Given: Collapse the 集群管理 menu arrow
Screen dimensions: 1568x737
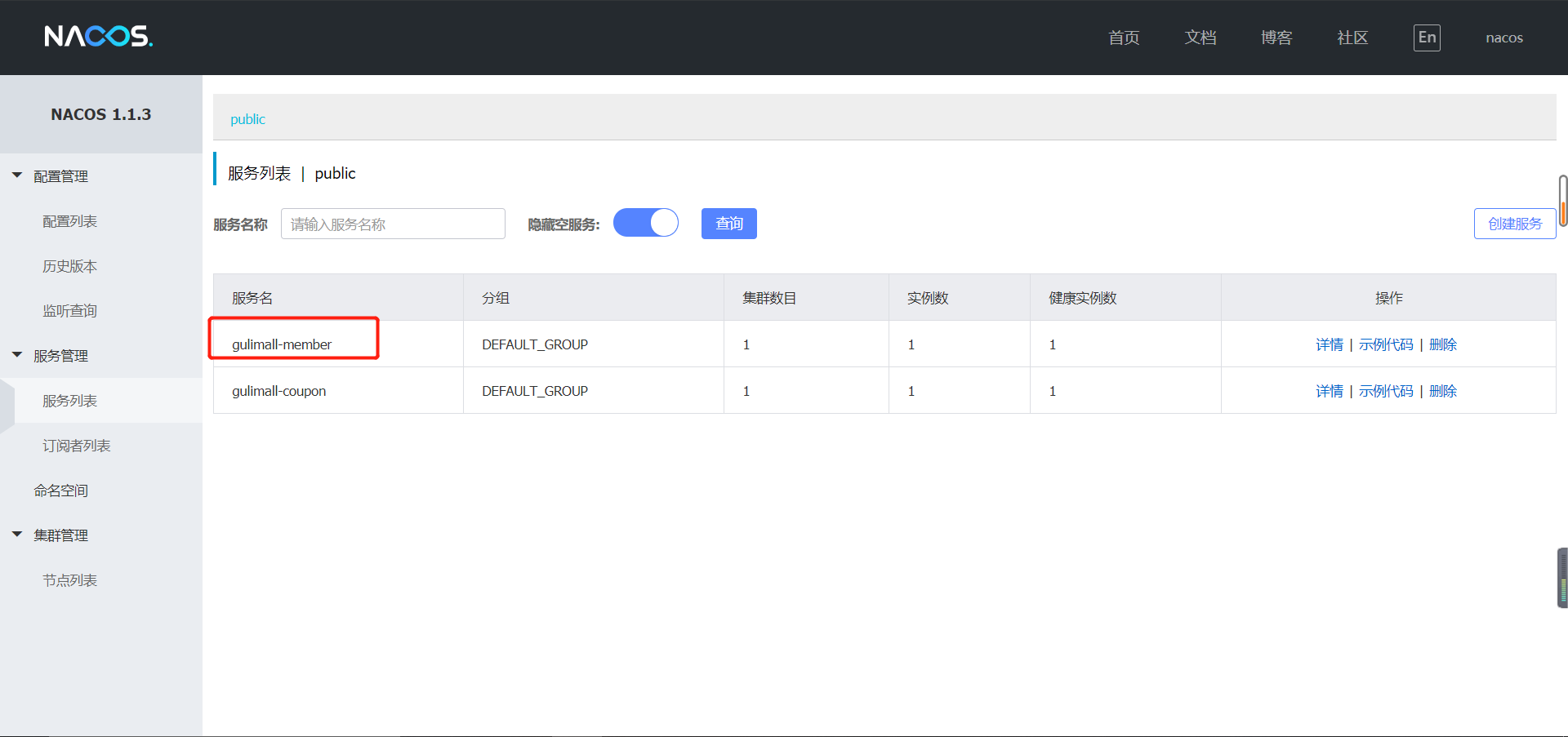Looking at the screenshot, I should 17,535.
